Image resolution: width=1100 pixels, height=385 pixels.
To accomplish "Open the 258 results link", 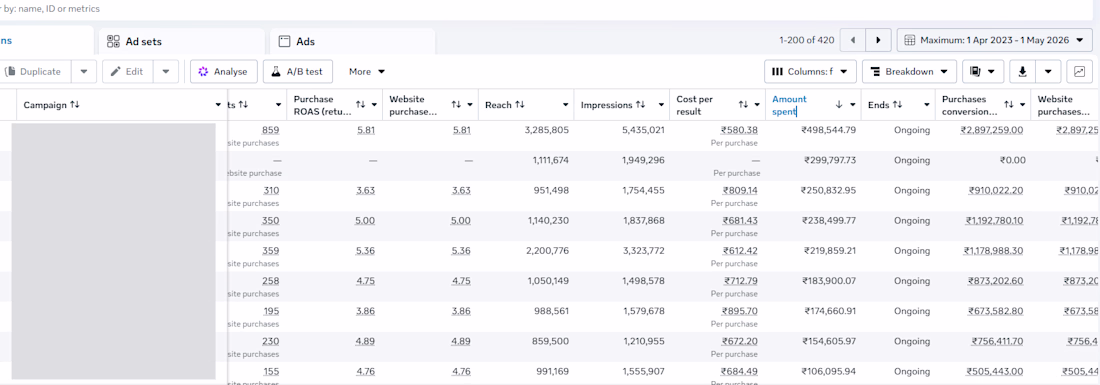I will (270, 281).
